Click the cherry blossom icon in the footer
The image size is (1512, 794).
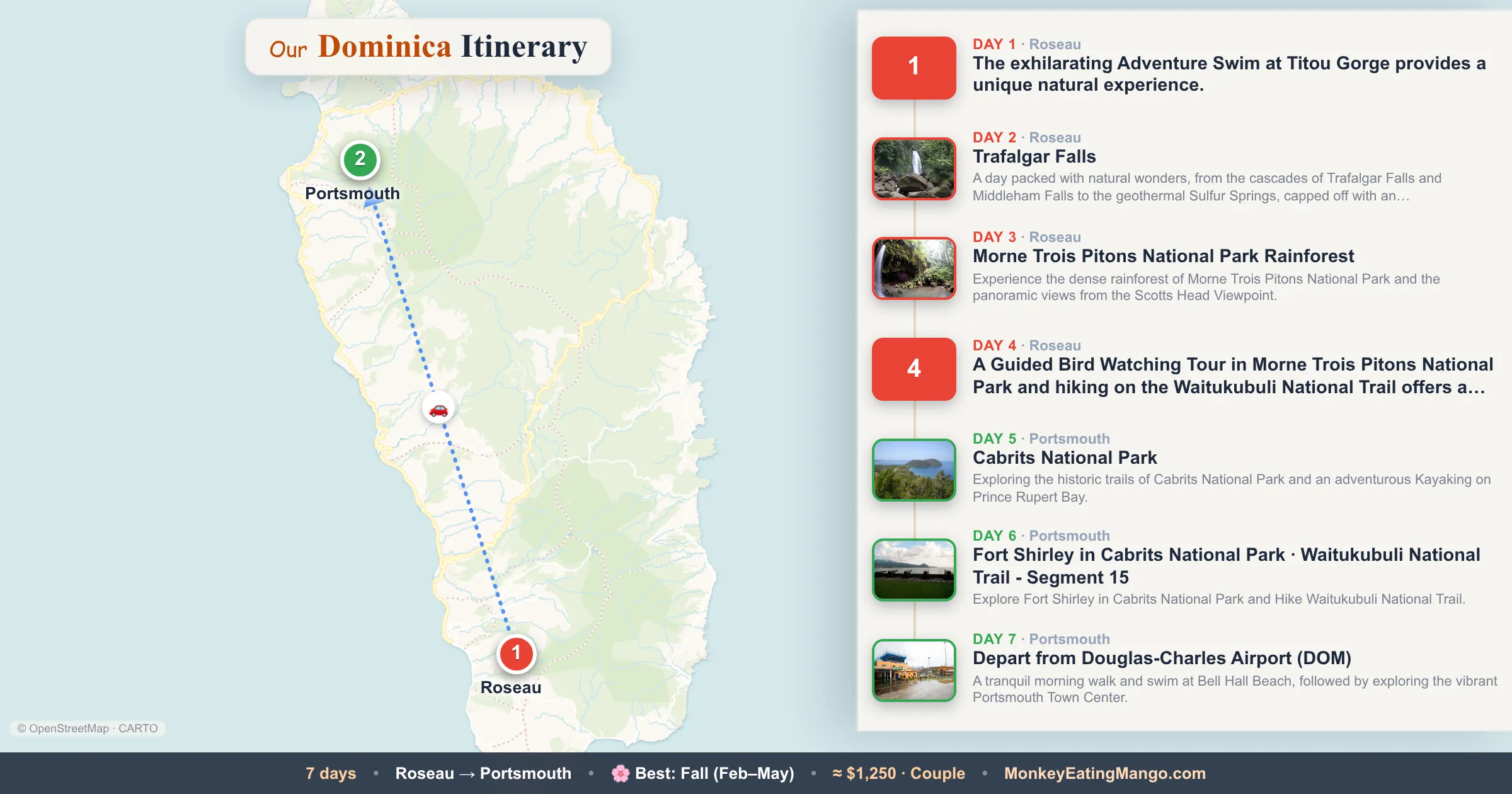tap(621, 773)
